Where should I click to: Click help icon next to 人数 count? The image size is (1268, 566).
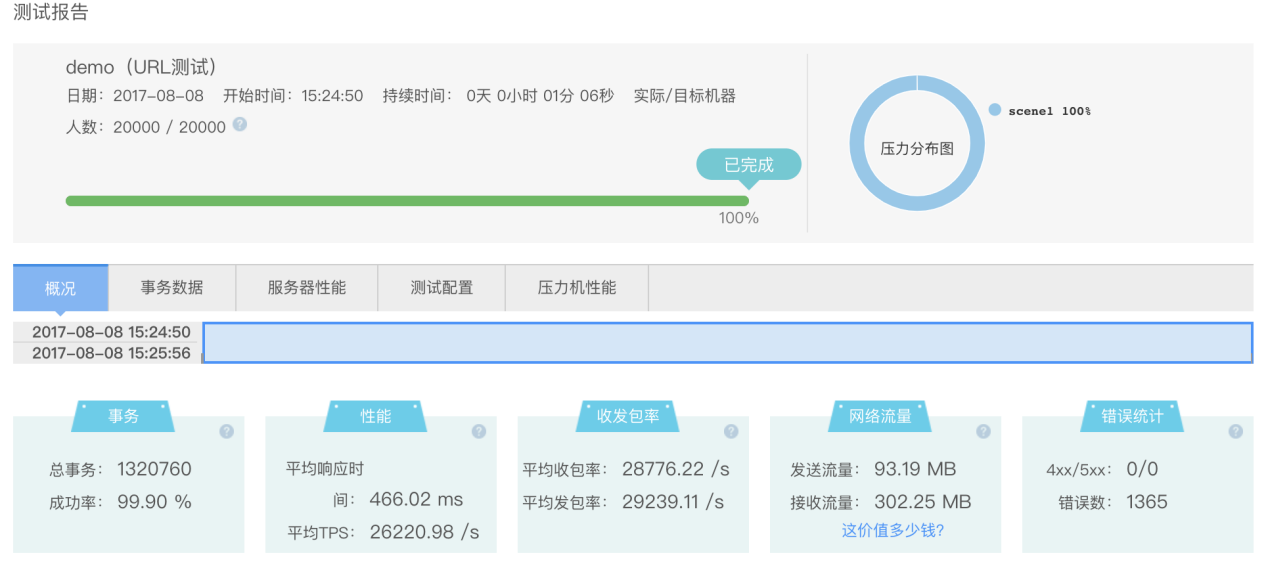click(x=240, y=125)
